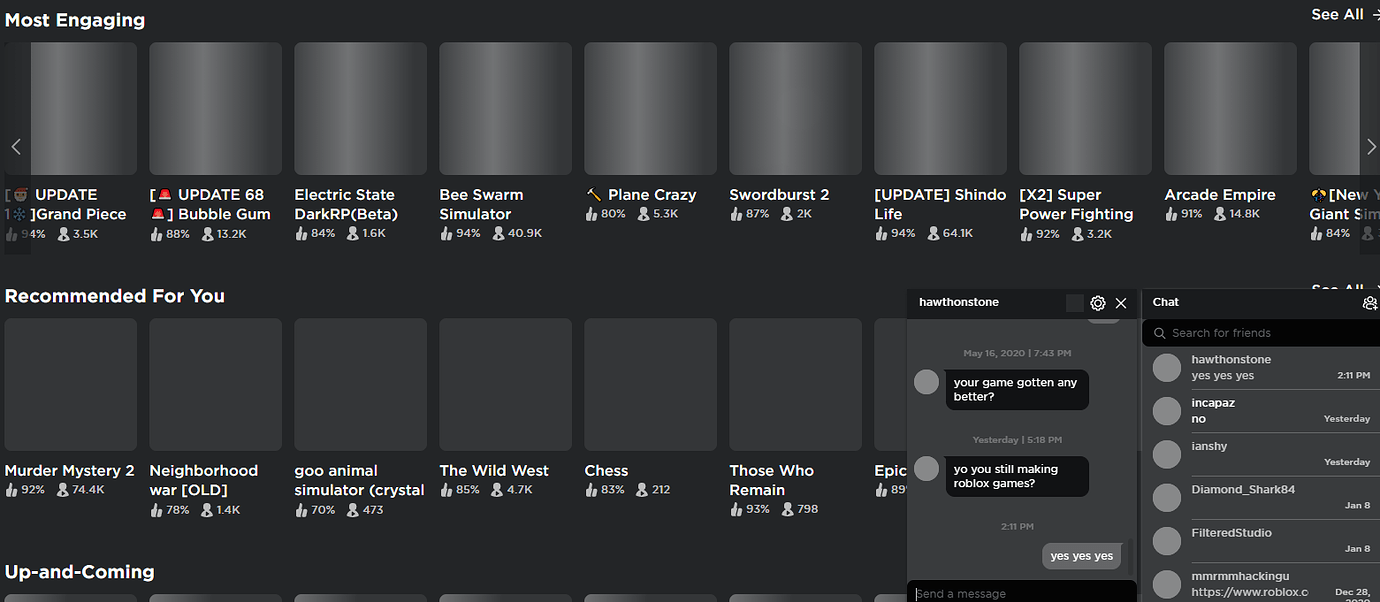The width and height of the screenshot is (1380, 602).
Task: Select thumbnail above [UPDATE] Shindo Life
Action: click(940, 109)
